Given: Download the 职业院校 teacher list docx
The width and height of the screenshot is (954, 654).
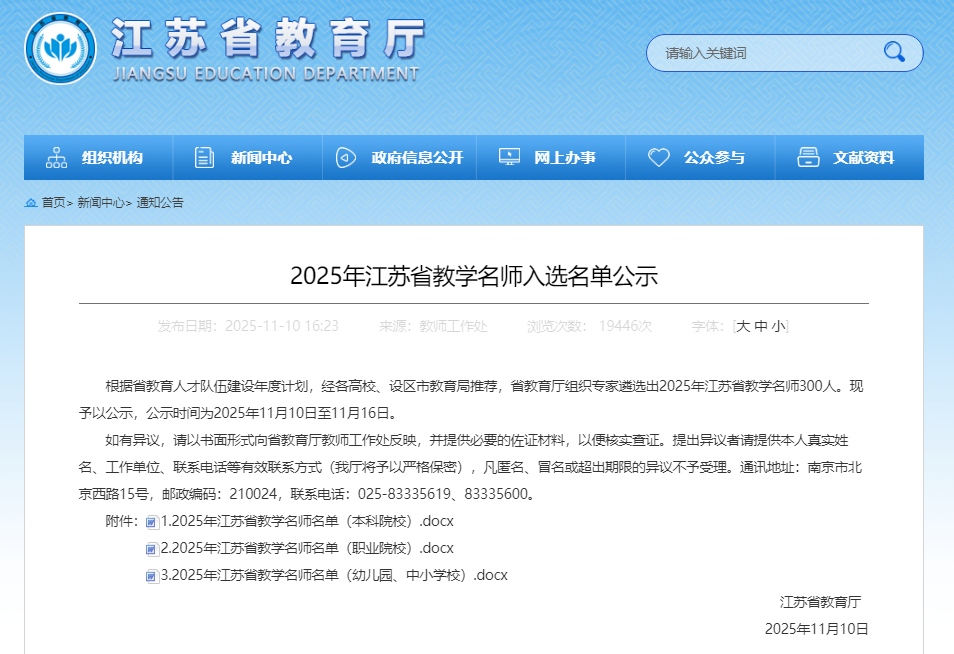Looking at the screenshot, I should [307, 548].
